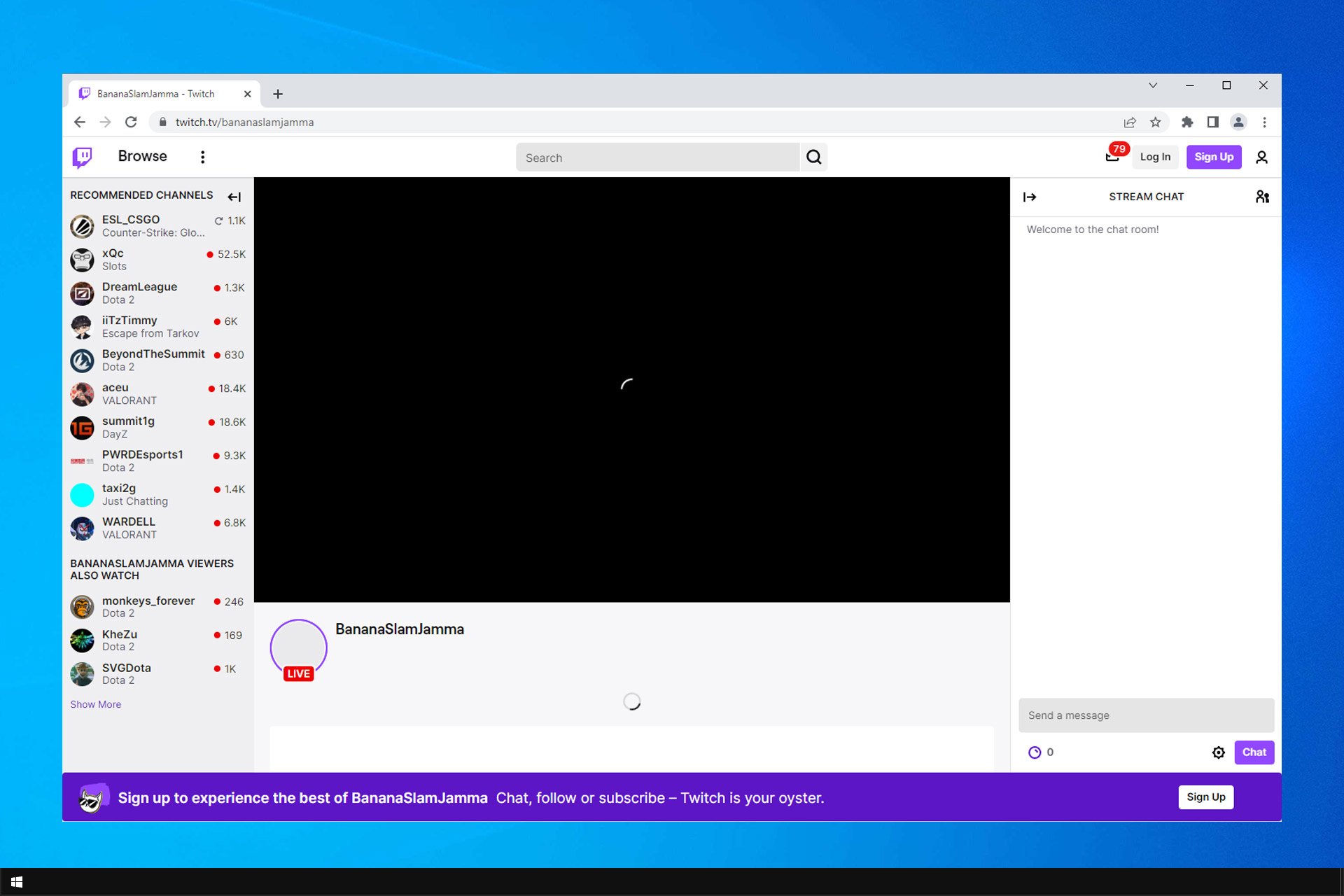Click the raccoon mascot icon in banner
1344x896 pixels.
(x=93, y=797)
